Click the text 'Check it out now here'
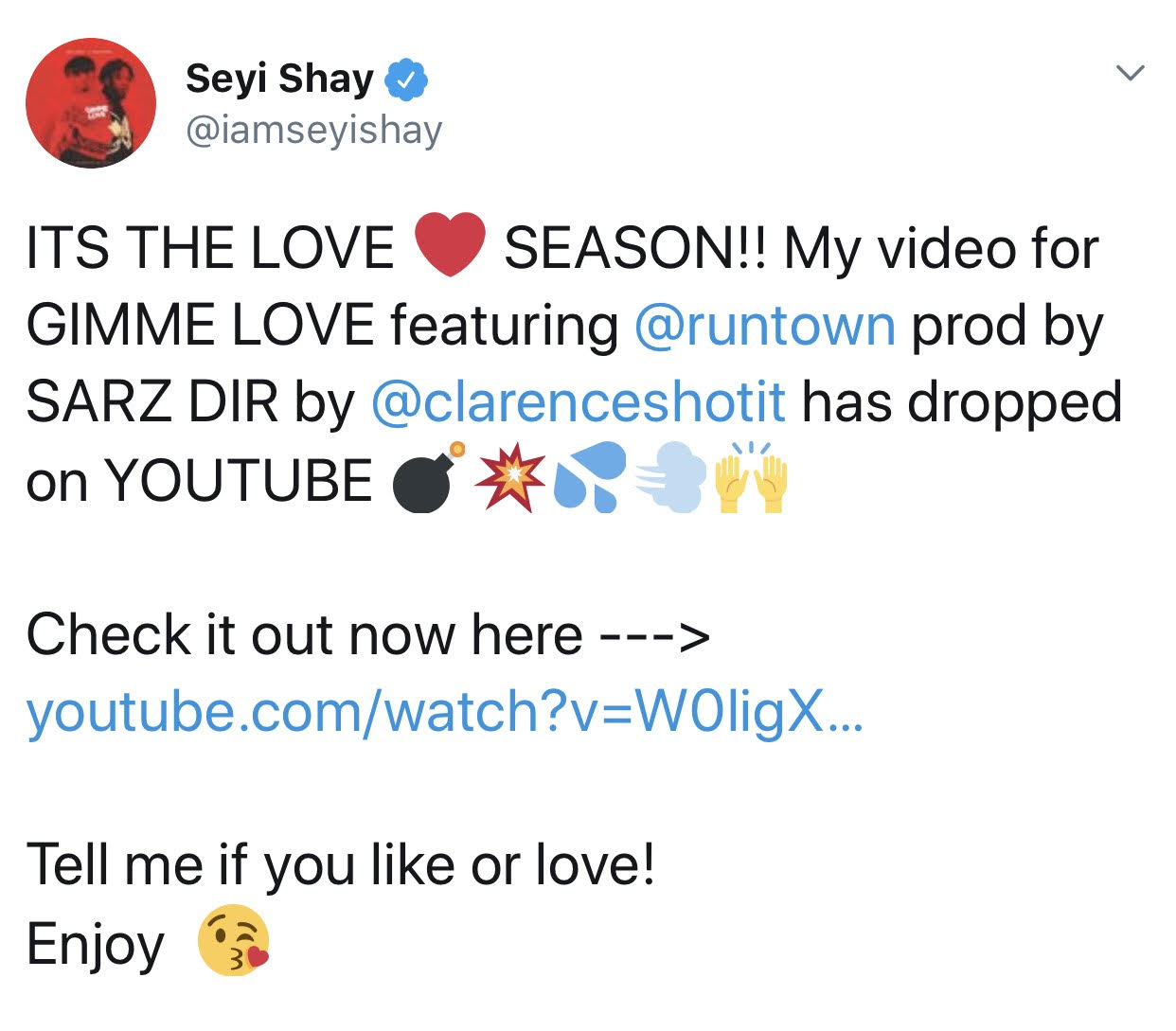 point(304,634)
